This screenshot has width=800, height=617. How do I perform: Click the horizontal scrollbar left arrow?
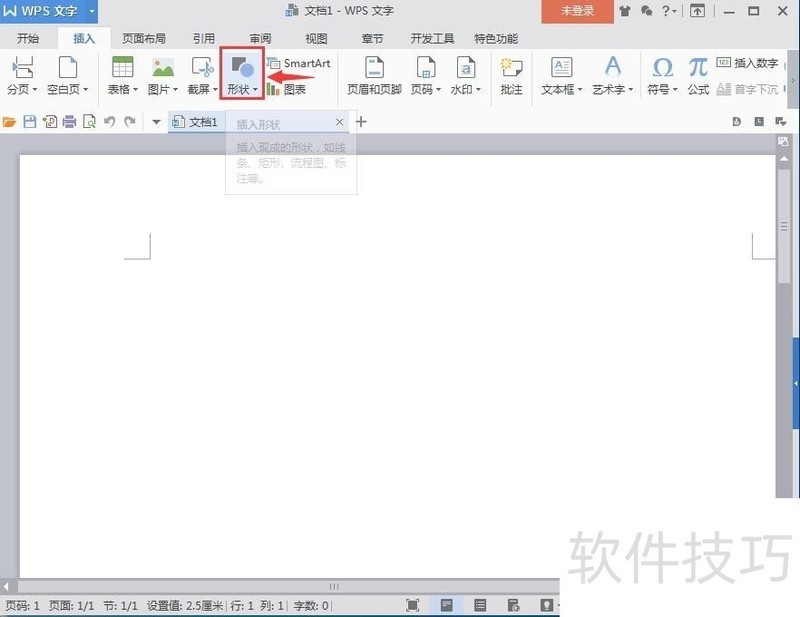tap(6, 586)
